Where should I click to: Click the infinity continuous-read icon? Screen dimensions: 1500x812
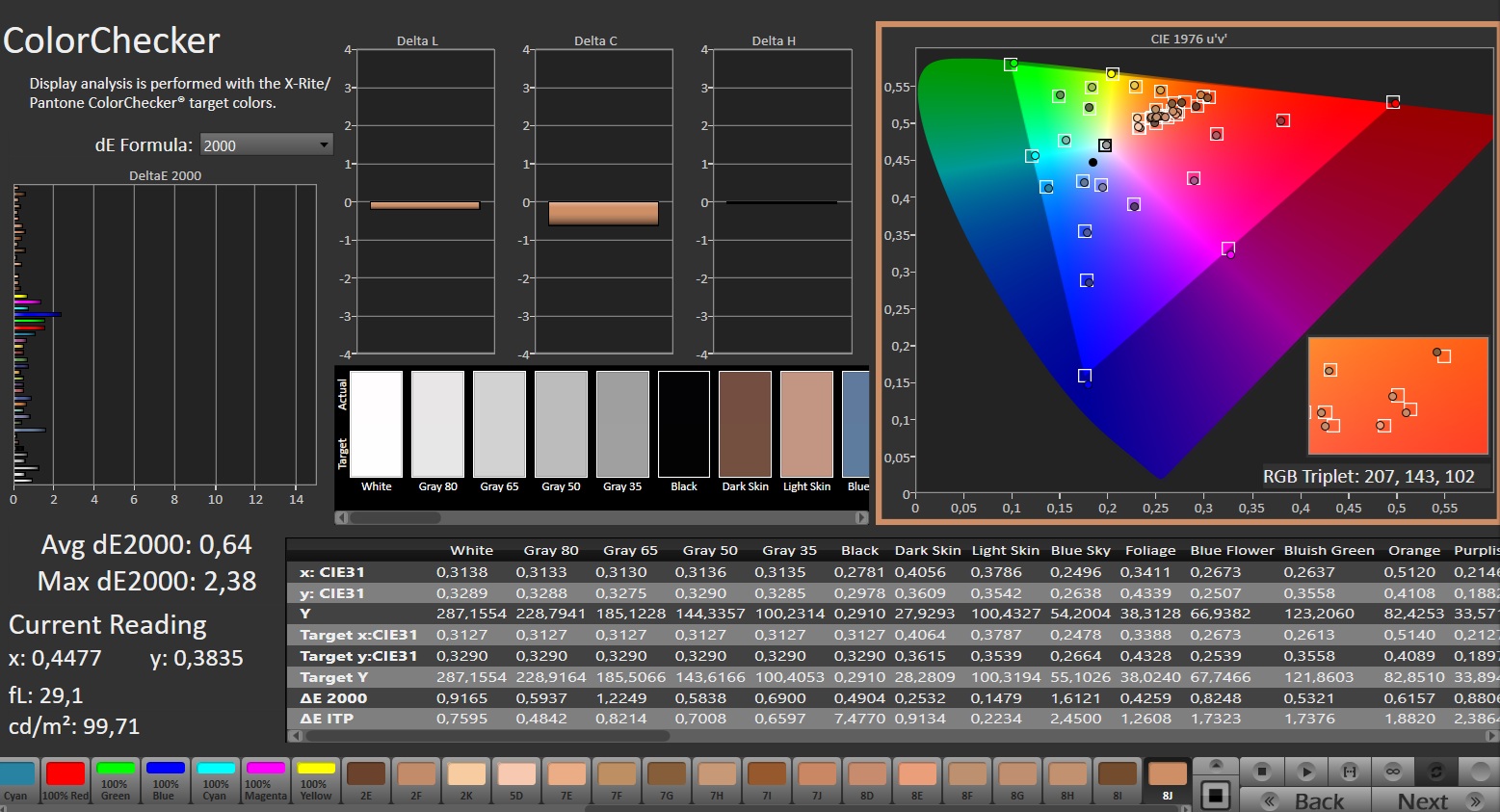tap(1393, 772)
